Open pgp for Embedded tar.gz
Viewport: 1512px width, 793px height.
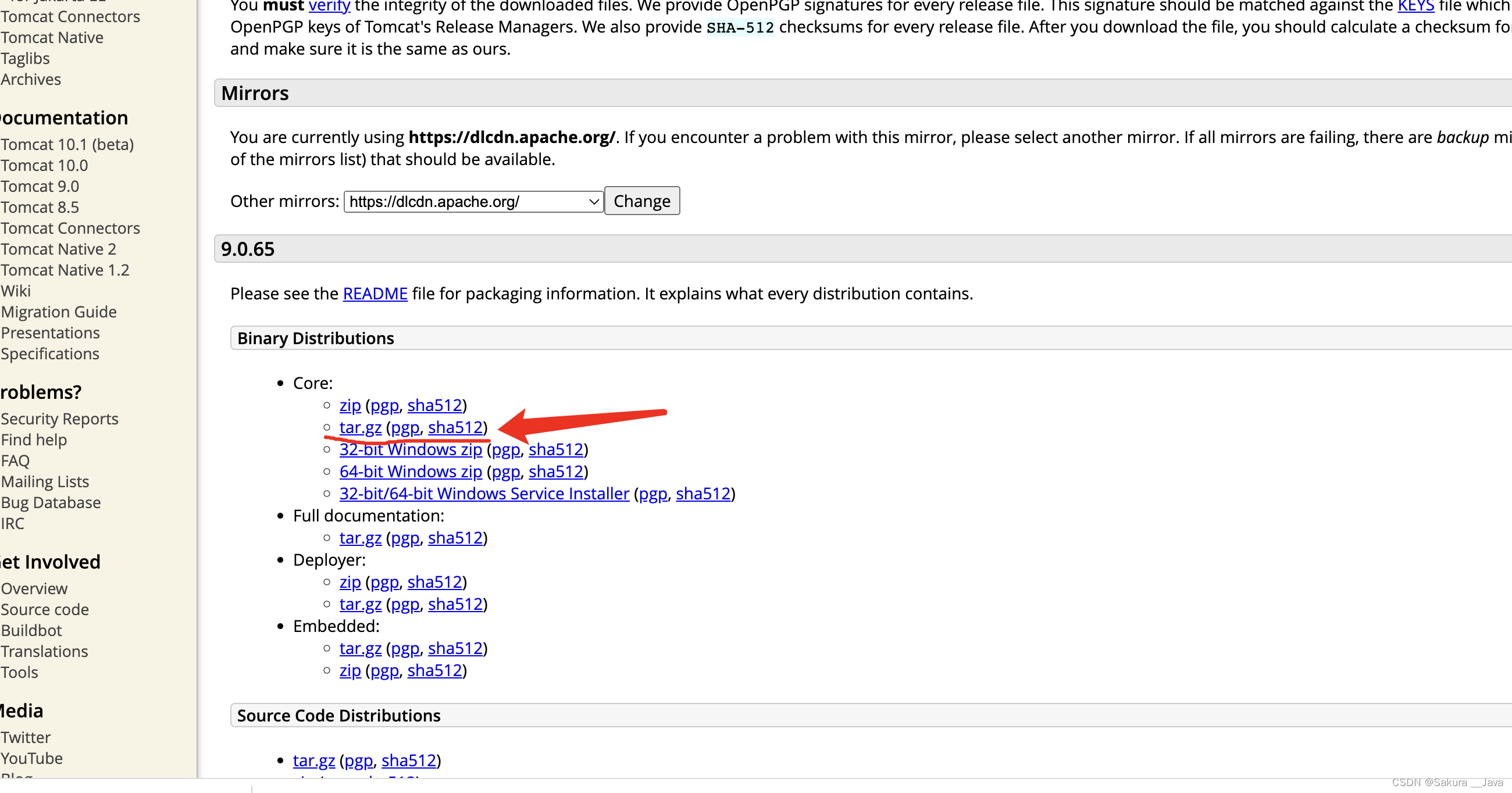[405, 649]
